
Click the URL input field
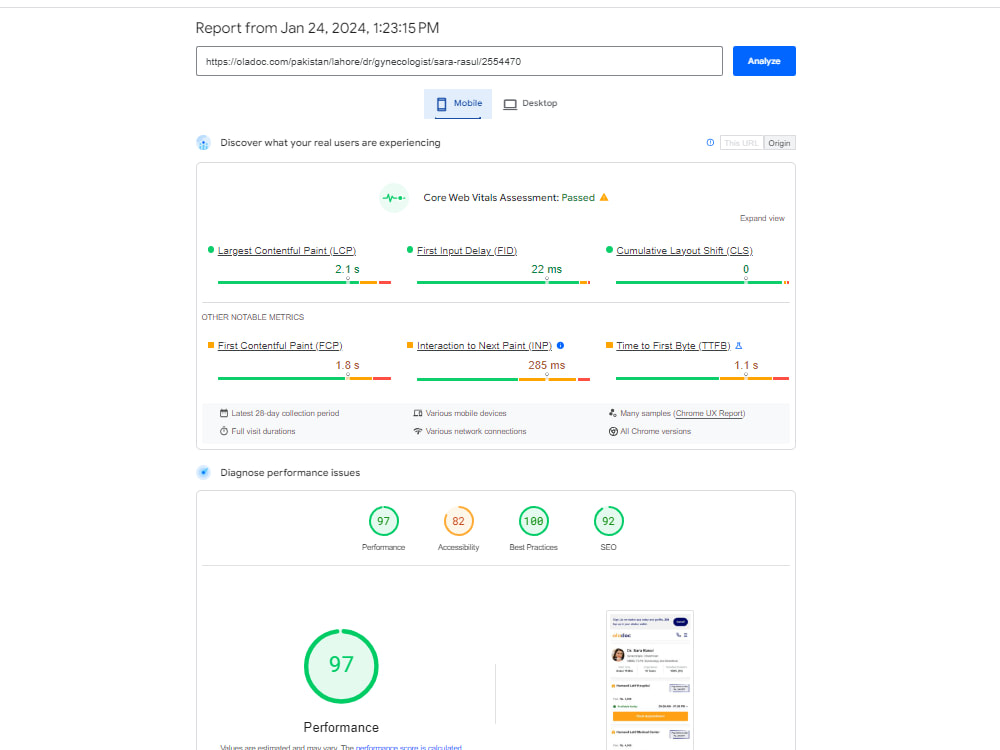(x=459, y=61)
